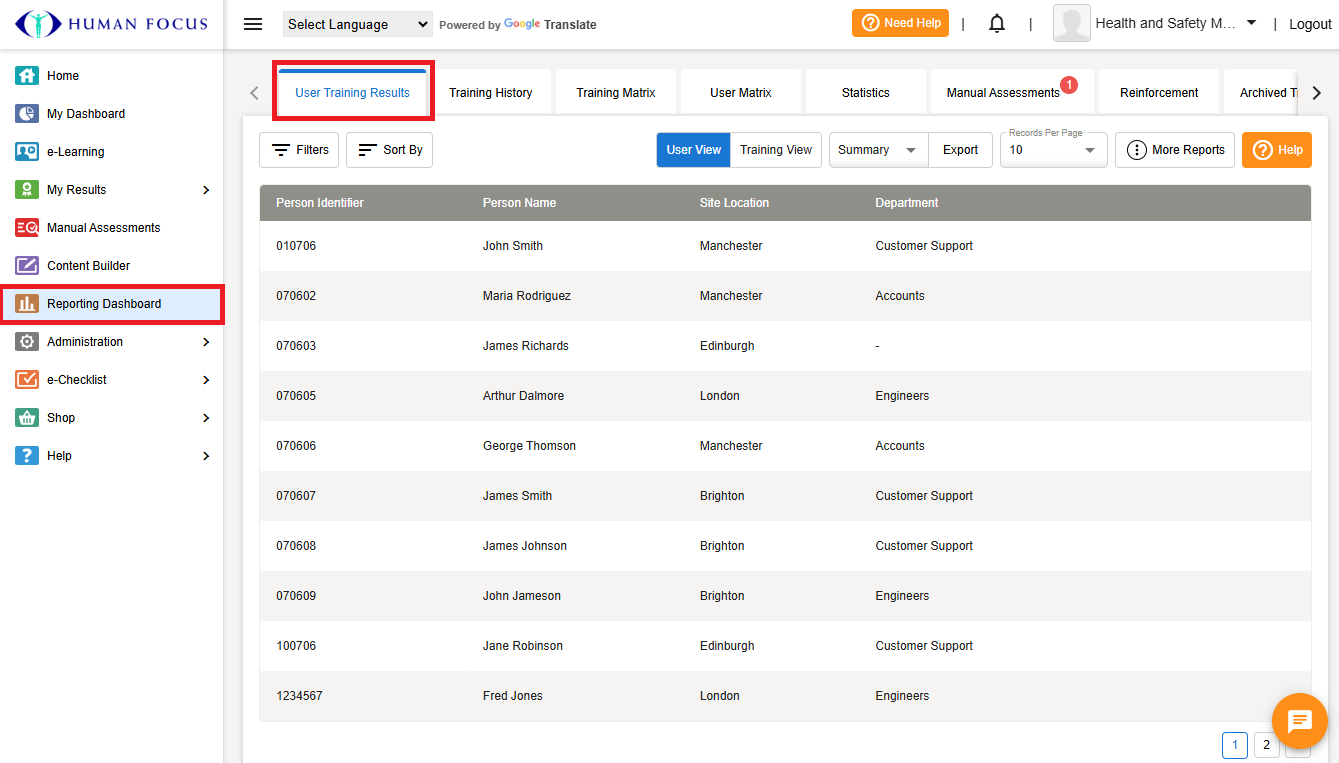Open the Select Language dropdown
Screen dimensions: 1339x763
(357, 24)
